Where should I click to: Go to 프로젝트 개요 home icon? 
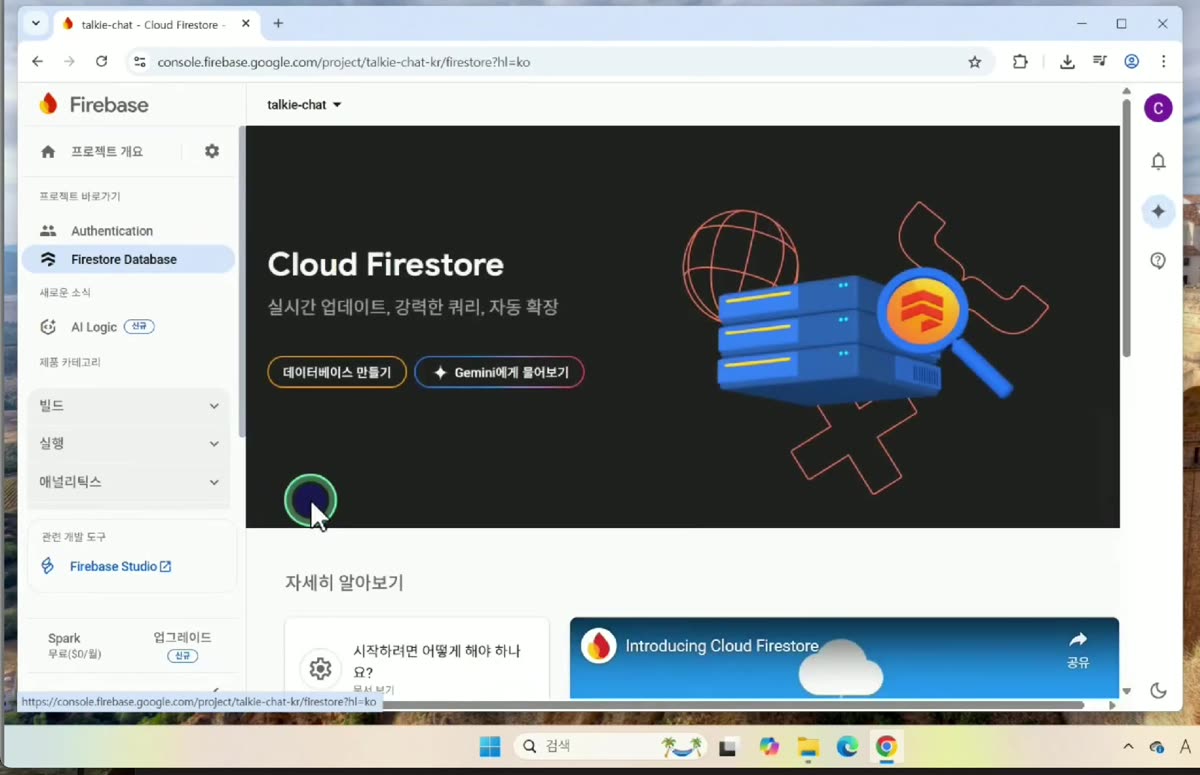(x=47, y=151)
